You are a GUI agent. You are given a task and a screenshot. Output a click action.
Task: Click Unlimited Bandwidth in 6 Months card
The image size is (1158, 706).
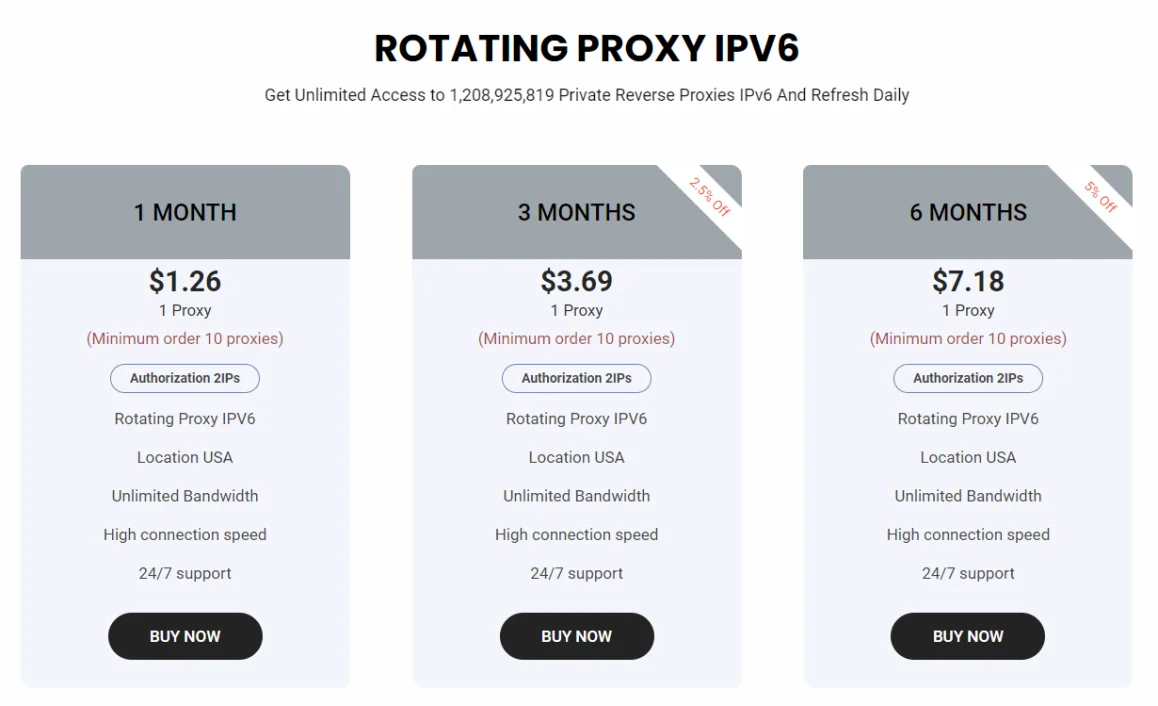click(967, 496)
